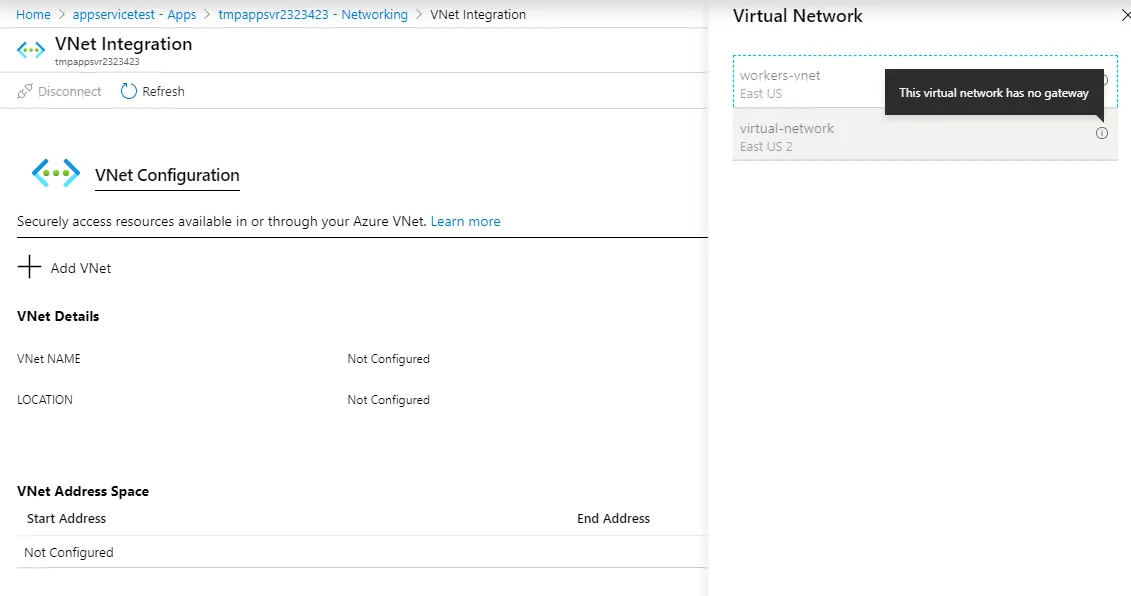The height and width of the screenshot is (596, 1131).
Task: Click the VNet Integration header icon
Action: [x=30, y=50]
